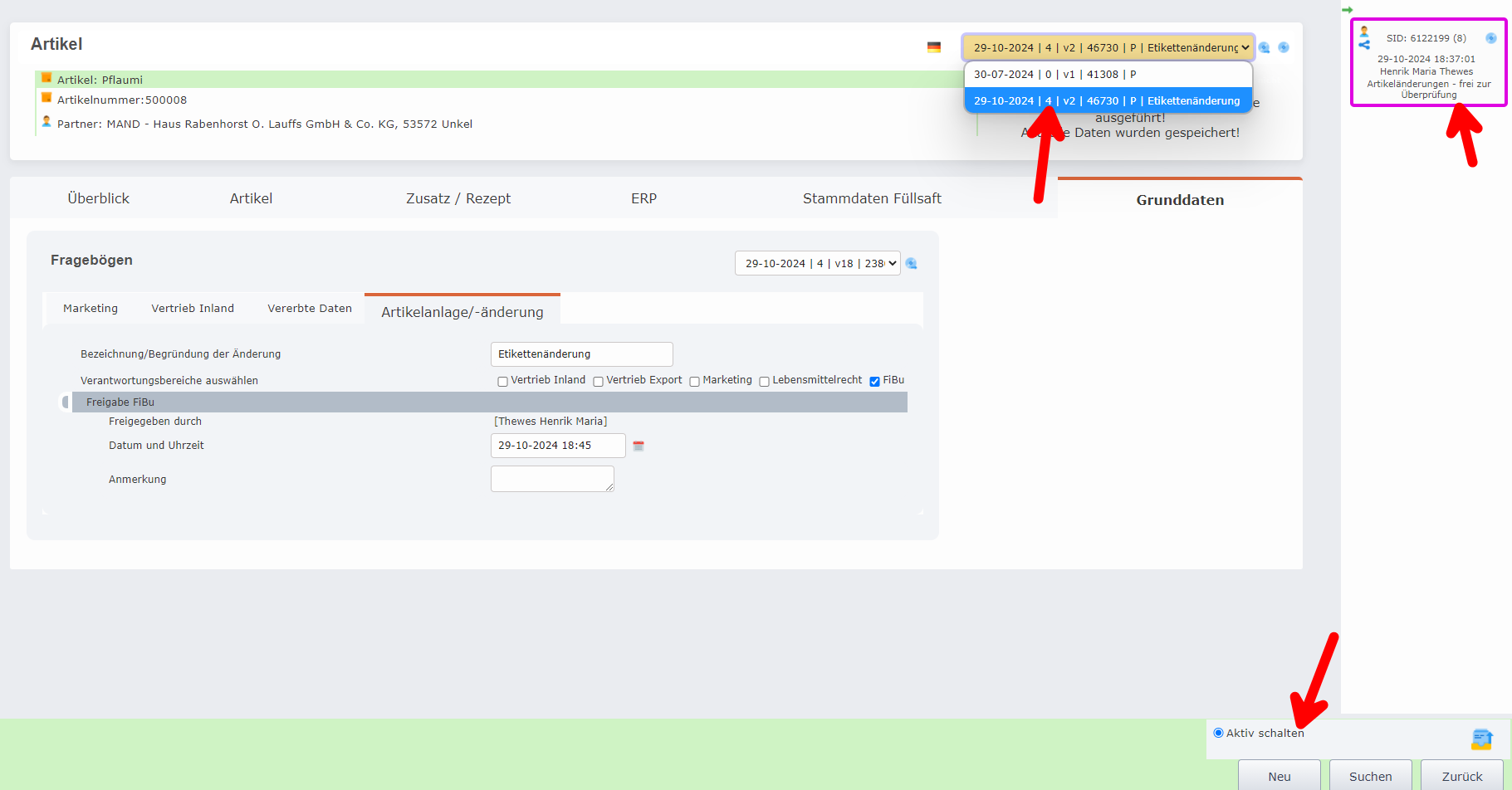
Task: Click the archive upload icon near Aktiv schalten
Action: tap(1483, 739)
